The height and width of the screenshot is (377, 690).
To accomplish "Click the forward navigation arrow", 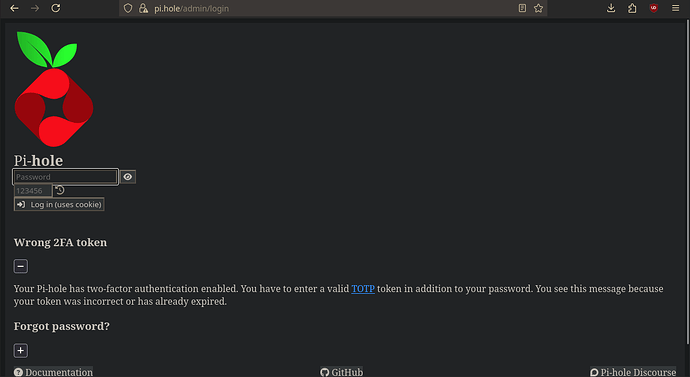I will [x=35, y=8].
